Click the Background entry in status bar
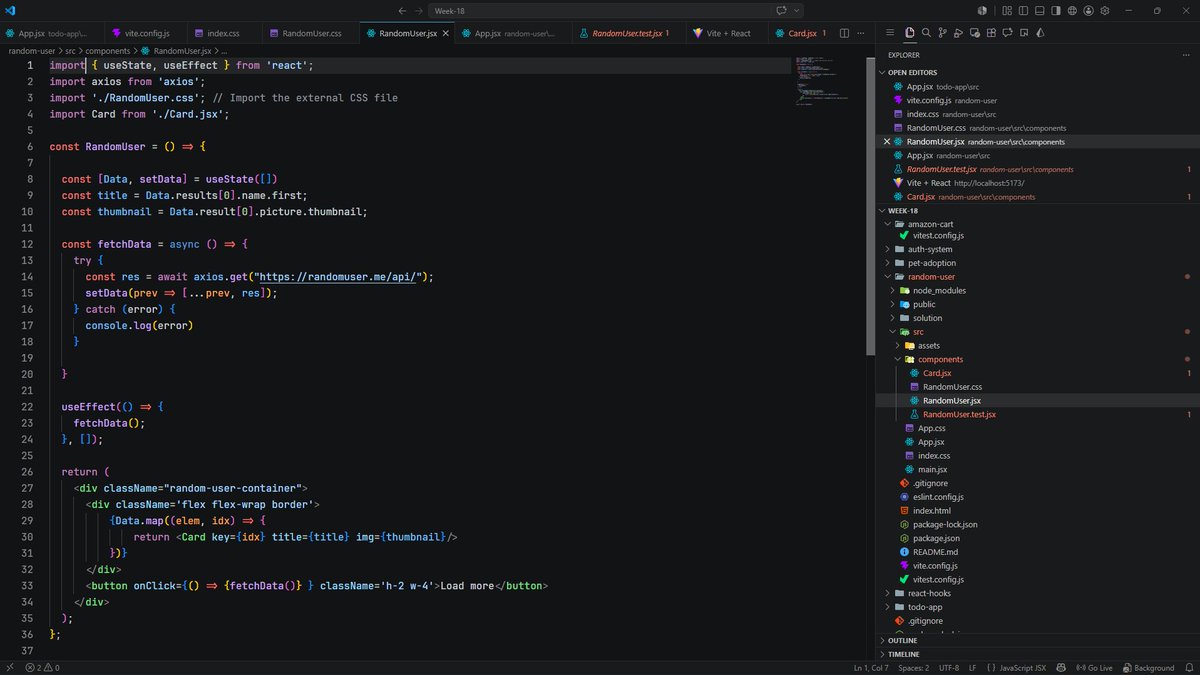The image size is (1200, 675). tap(1148, 667)
